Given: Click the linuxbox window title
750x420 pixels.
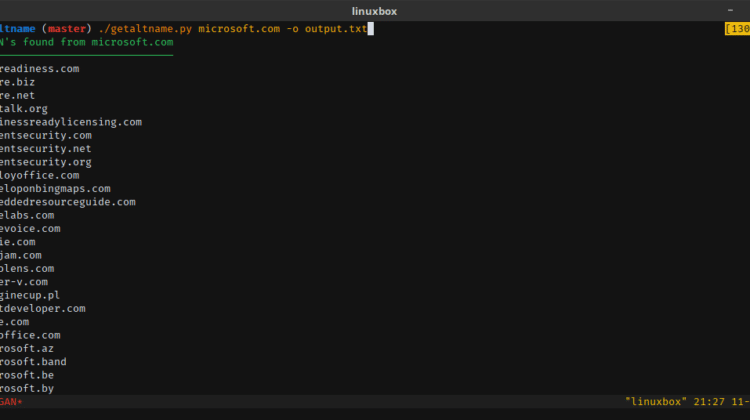Looking at the screenshot, I should click(x=375, y=11).
